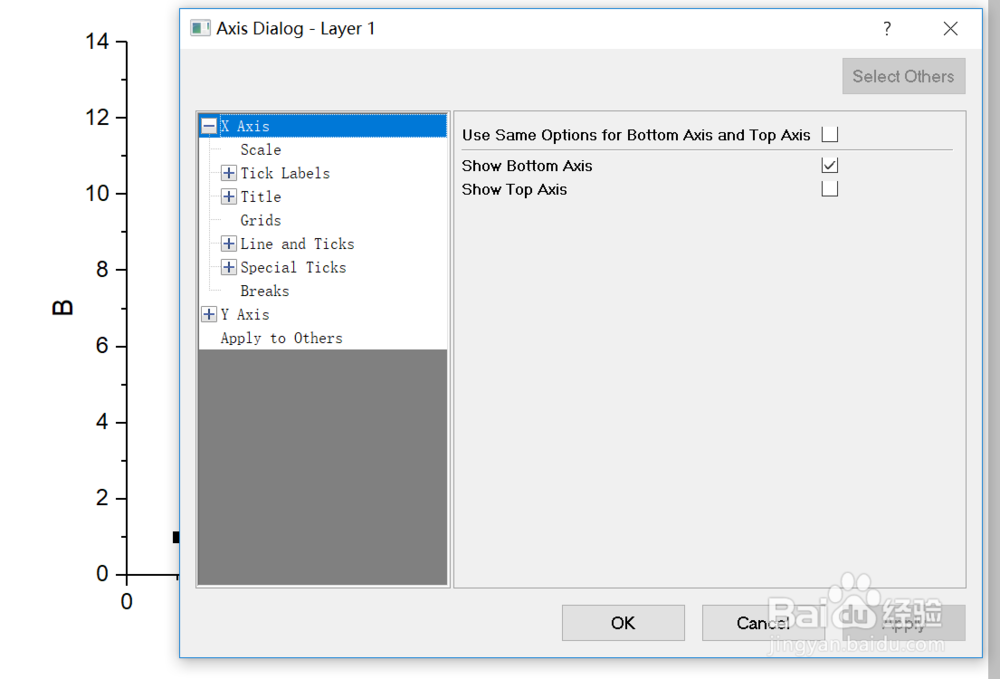Open the Title settings item
The height and width of the screenshot is (679, 1000).
pyautogui.click(x=260, y=196)
